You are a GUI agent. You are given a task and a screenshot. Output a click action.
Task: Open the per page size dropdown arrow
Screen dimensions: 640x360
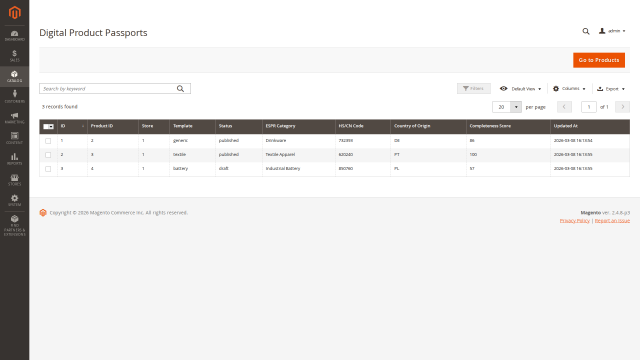[x=516, y=107]
